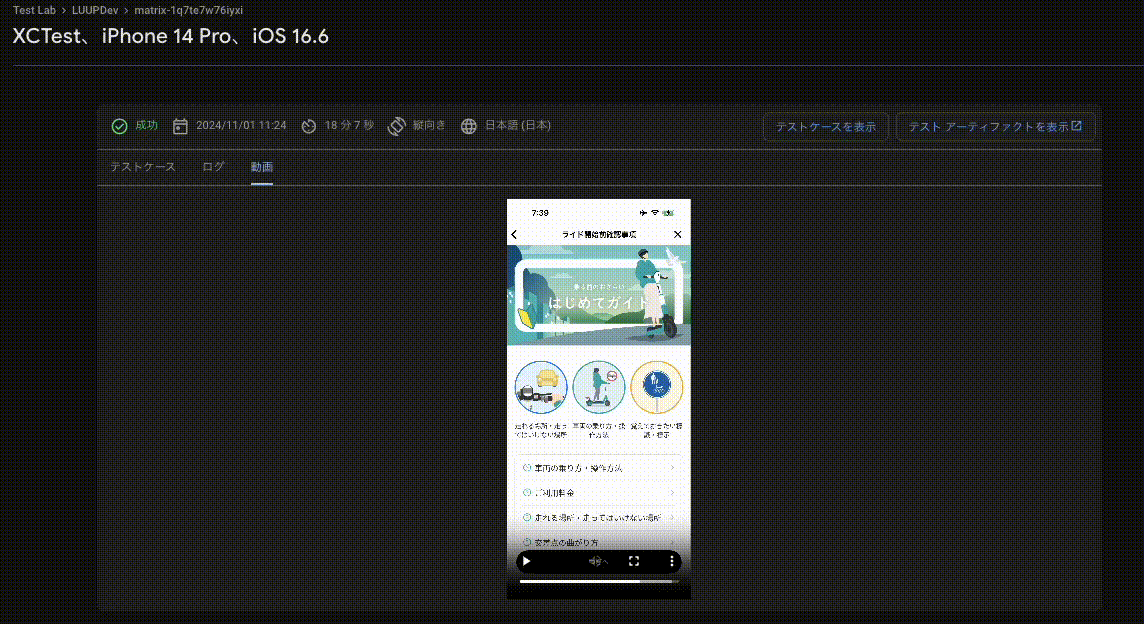
Task: Tap the X close icon in phone screen
Action: pyautogui.click(x=677, y=234)
